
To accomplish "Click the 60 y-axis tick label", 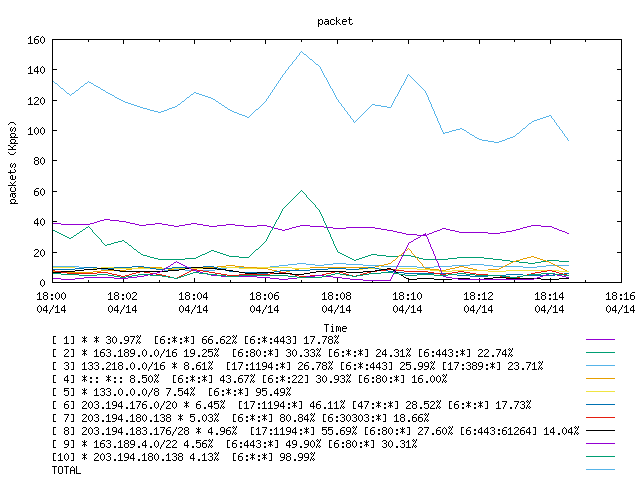I will [39, 192].
